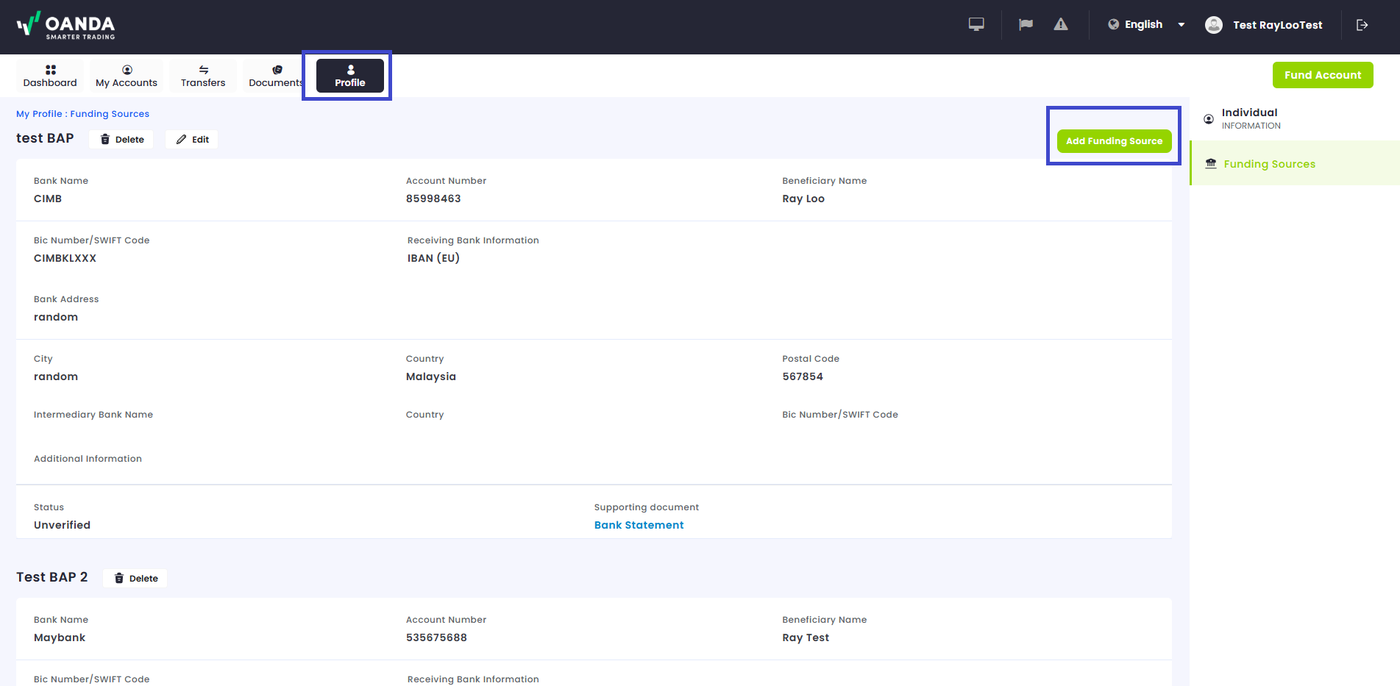Select the Profile tab
This screenshot has height=686, width=1400.
[x=350, y=76]
